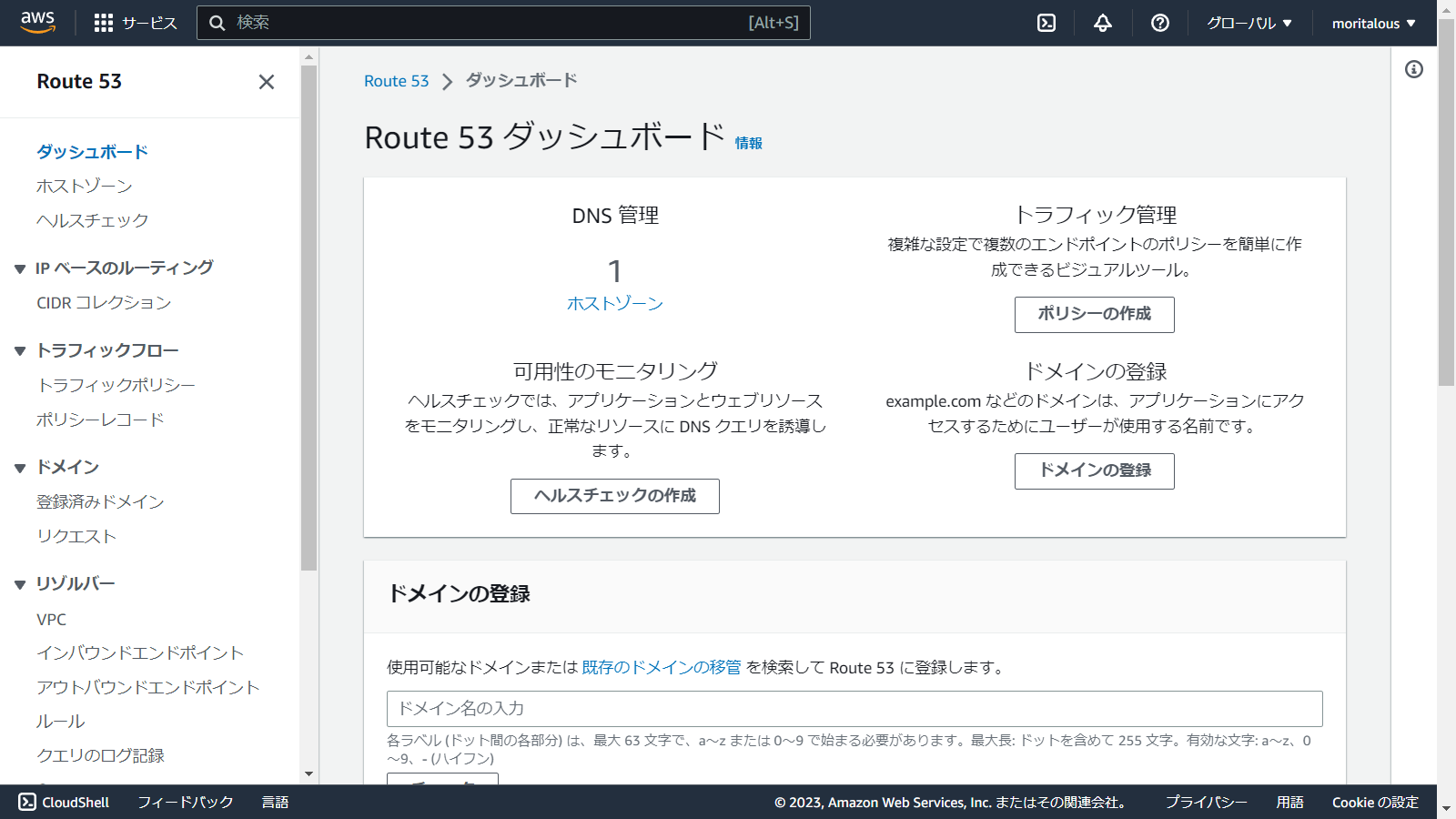Image resolution: width=1456 pixels, height=819 pixels.
Task: Close the Route 53 sidebar with the X
Action: [265, 82]
